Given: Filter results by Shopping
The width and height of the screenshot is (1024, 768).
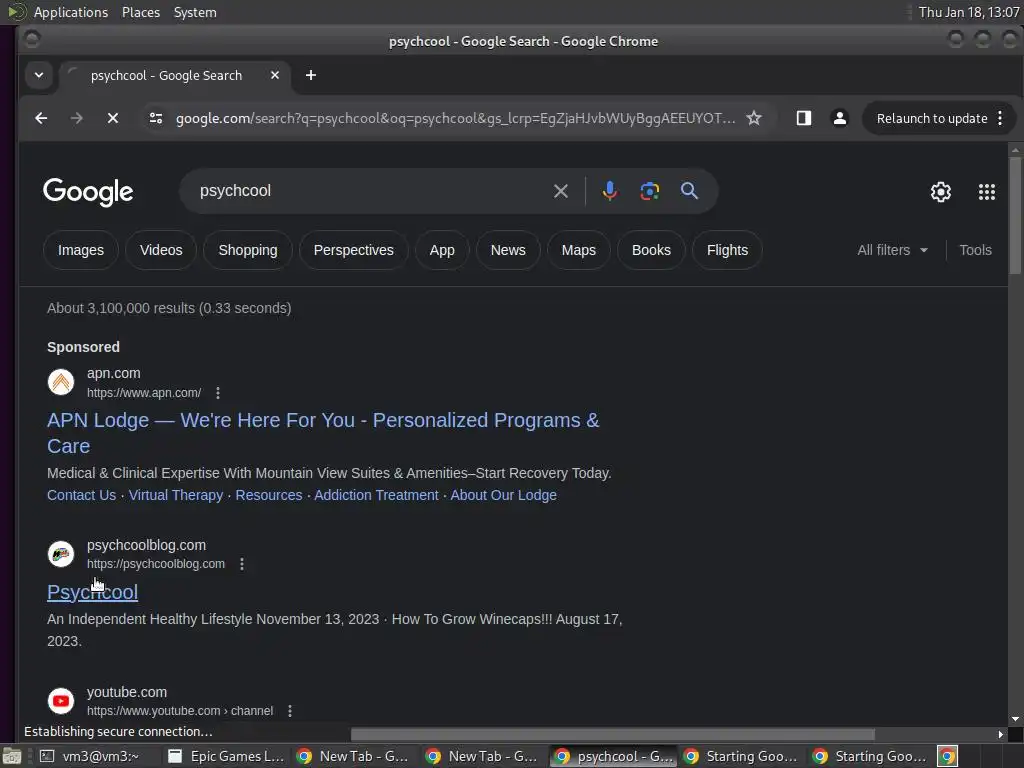Looking at the screenshot, I should [x=248, y=250].
